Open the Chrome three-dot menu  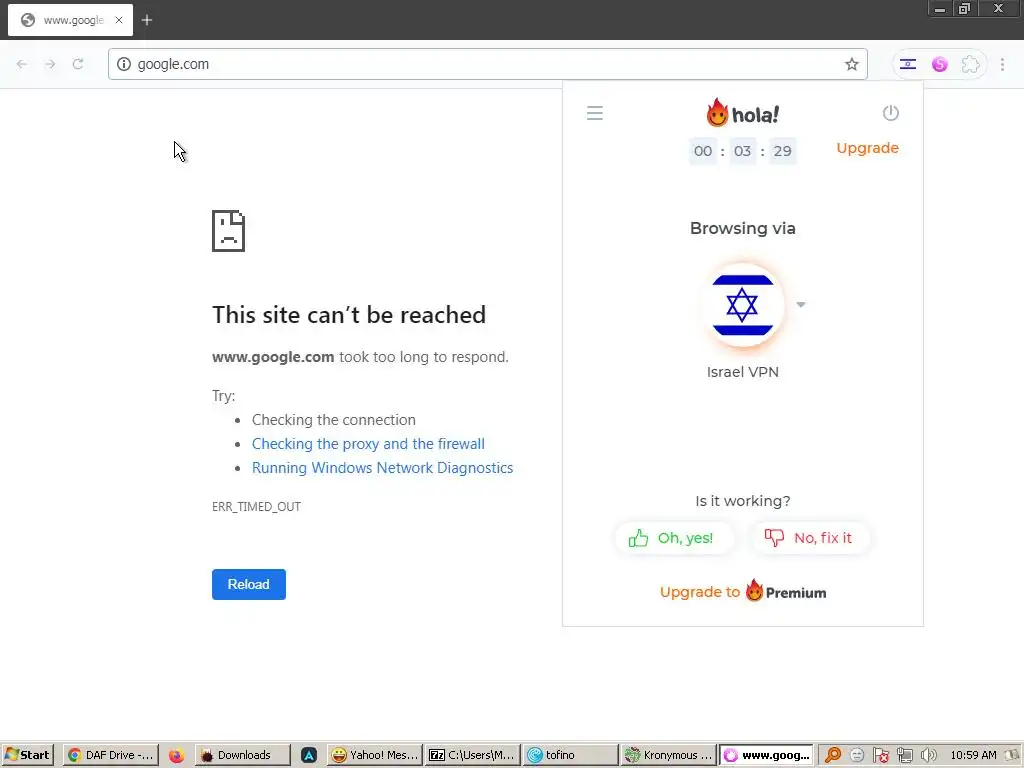[1002, 64]
